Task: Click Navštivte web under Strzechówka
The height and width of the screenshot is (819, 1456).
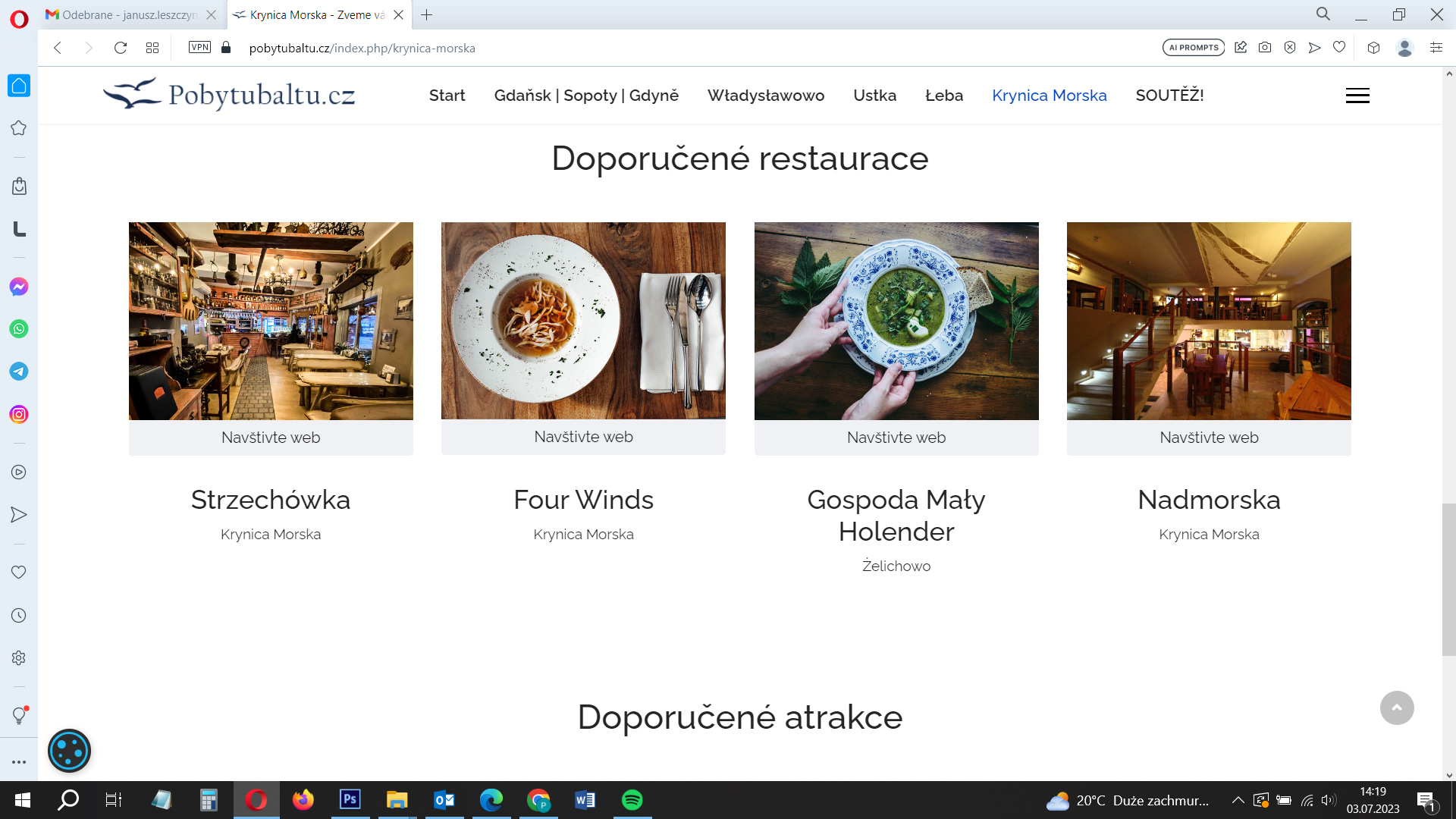Action: [x=271, y=438]
